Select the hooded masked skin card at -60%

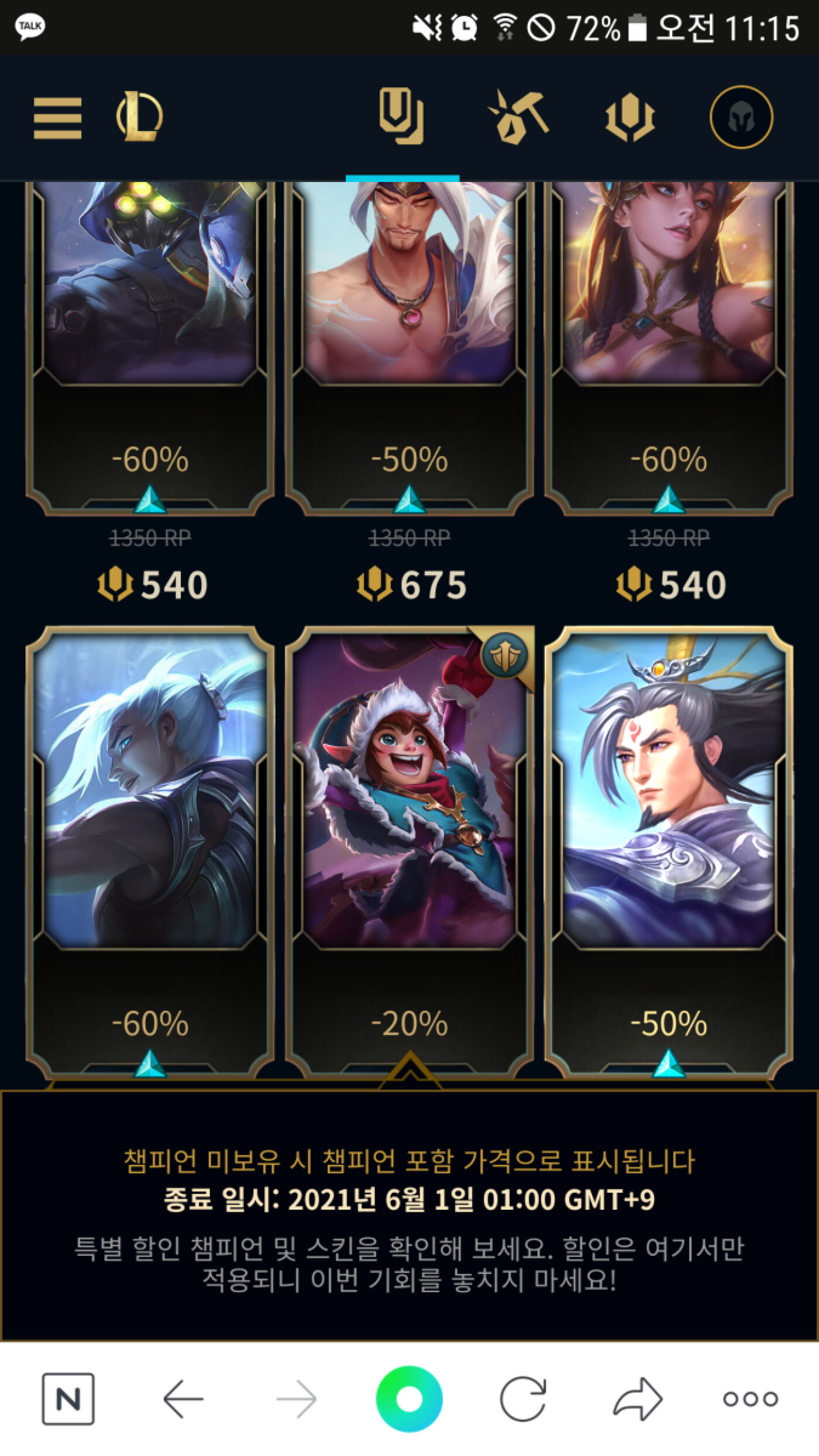click(150, 348)
